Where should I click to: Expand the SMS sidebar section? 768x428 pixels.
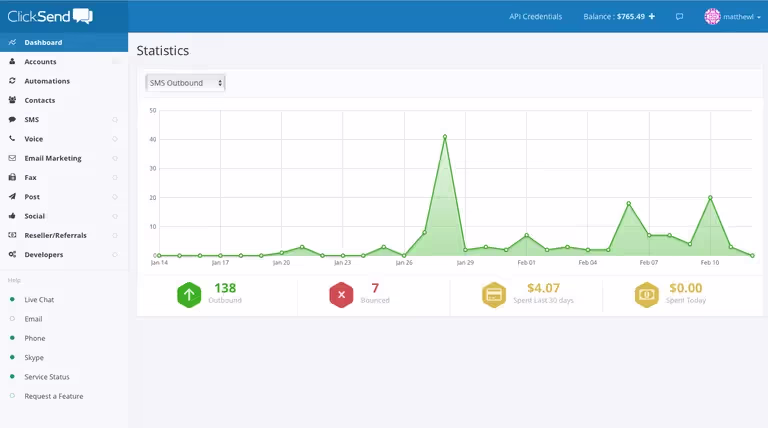pyautogui.click(x=32, y=120)
